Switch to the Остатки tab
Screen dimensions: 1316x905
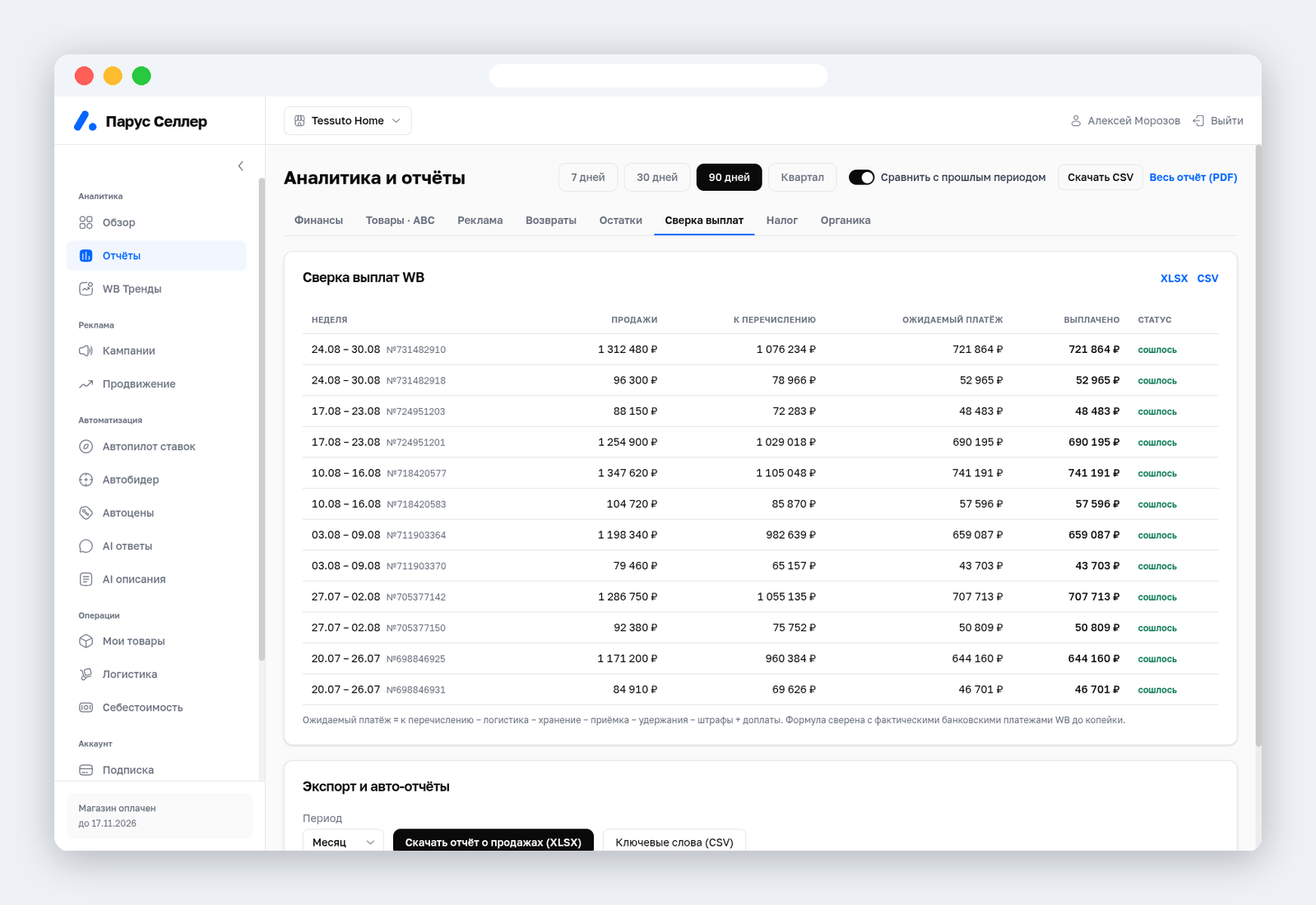(x=621, y=220)
